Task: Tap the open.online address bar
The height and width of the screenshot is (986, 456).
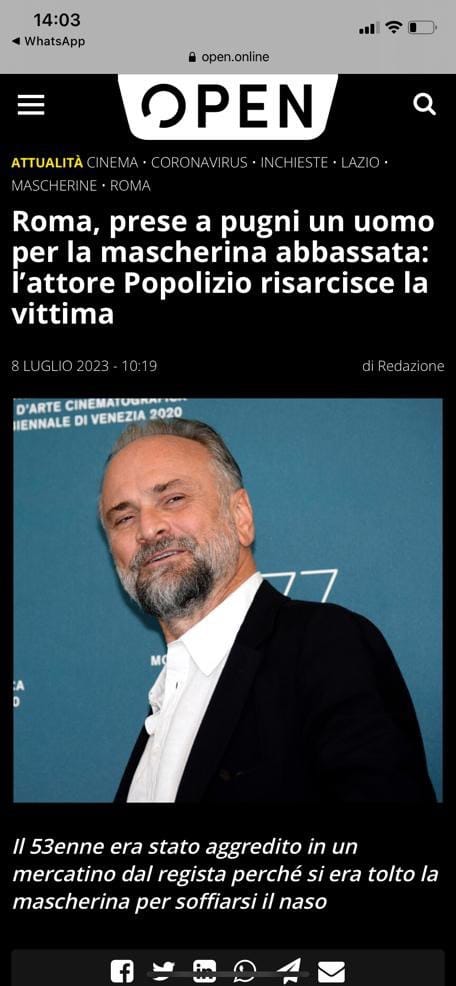Action: pyautogui.click(x=228, y=57)
